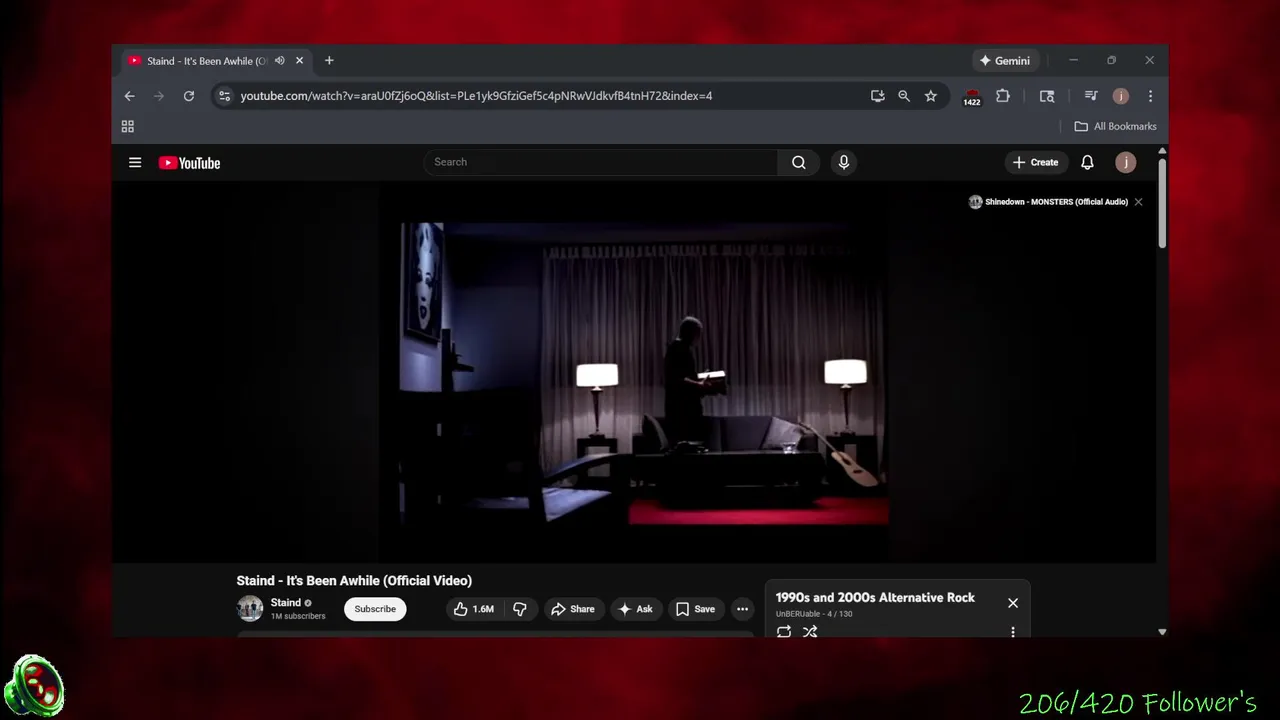This screenshot has height=720, width=1280.
Task: Start voice search with microphone
Action: [844, 162]
